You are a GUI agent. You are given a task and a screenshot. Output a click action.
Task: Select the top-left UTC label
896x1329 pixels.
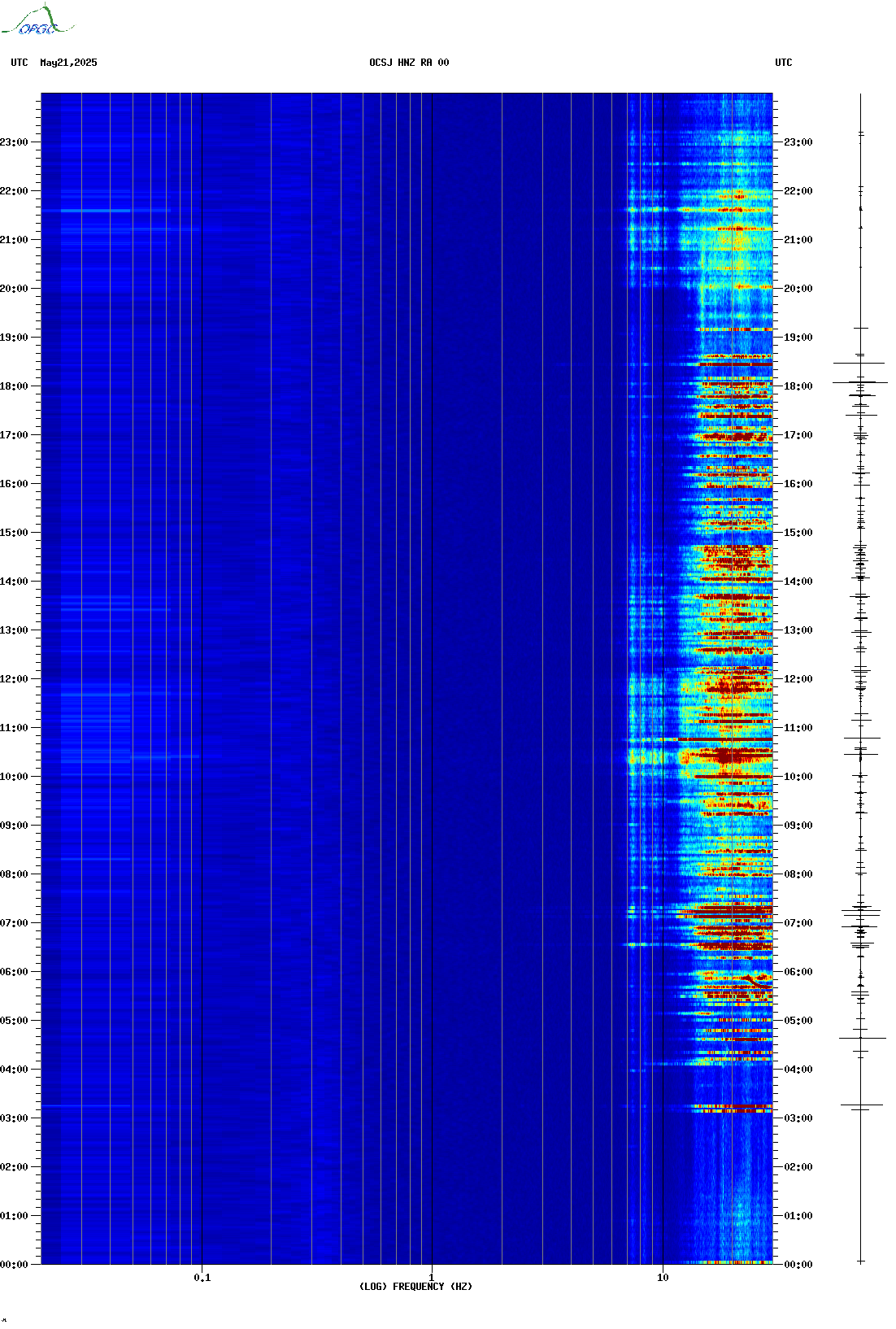20,63
